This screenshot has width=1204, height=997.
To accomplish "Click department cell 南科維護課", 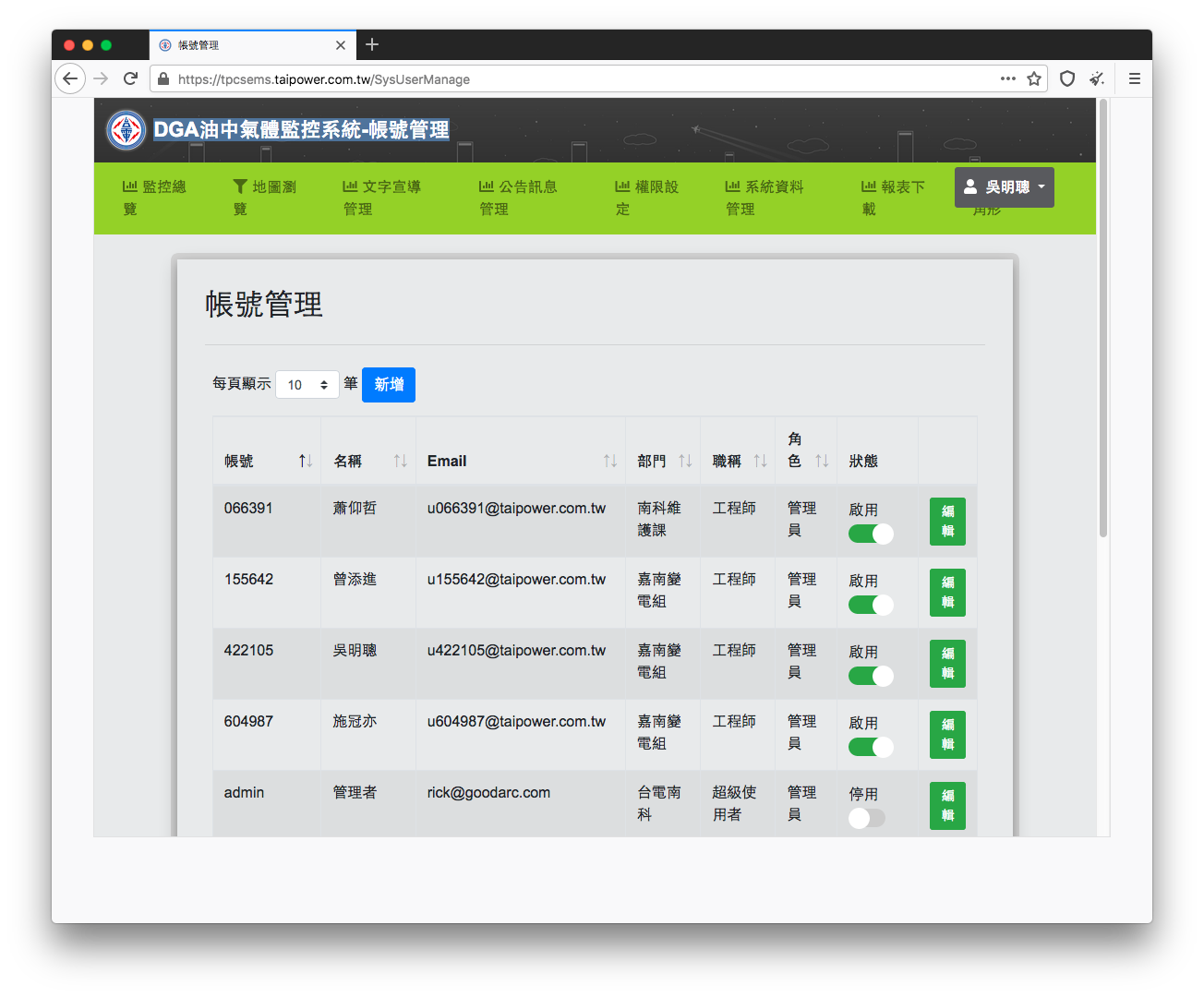I will point(659,519).
